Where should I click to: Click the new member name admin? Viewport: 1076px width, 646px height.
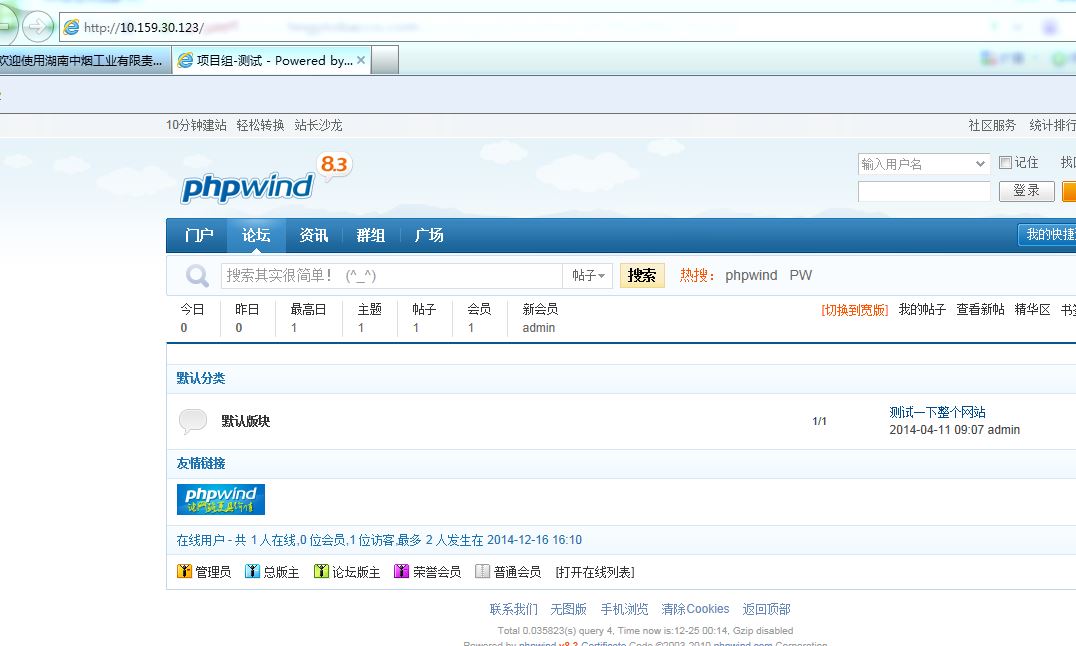tap(539, 327)
